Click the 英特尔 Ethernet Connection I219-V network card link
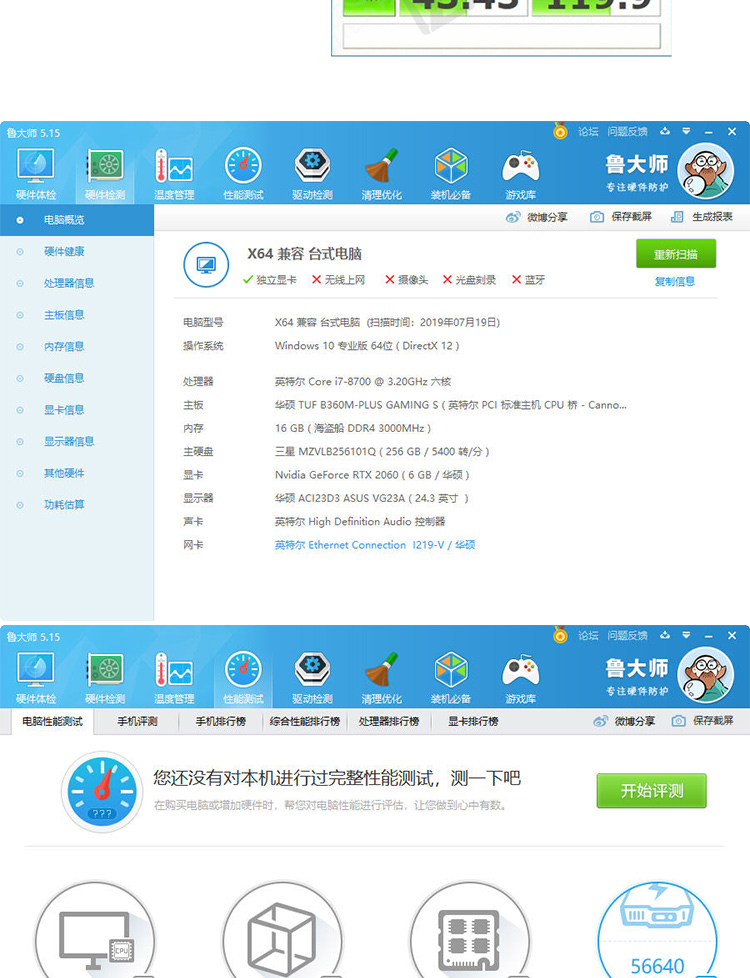The width and height of the screenshot is (750, 978). click(375, 545)
